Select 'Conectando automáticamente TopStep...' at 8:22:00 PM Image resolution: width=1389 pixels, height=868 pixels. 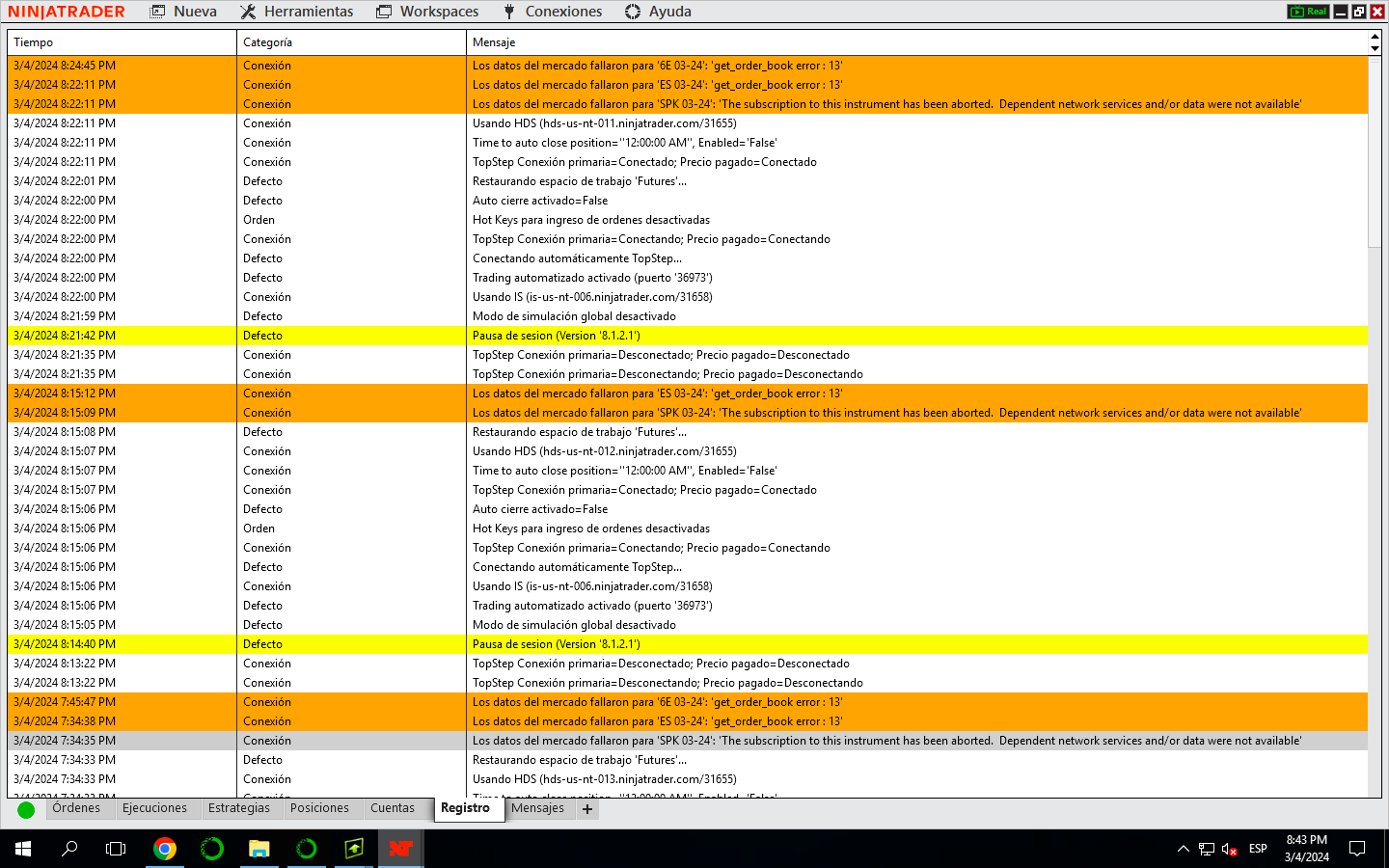[x=916, y=258]
